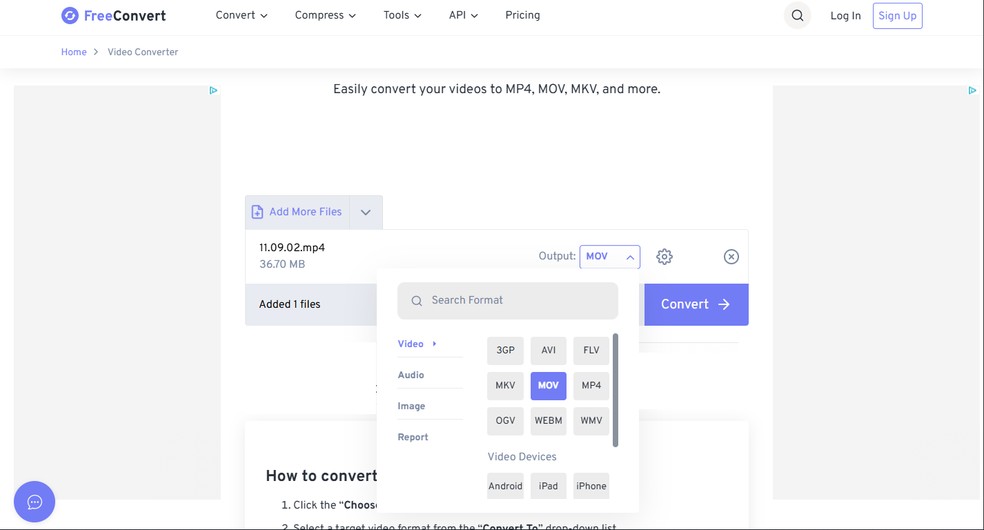Open the search magnifier icon in header

797,16
